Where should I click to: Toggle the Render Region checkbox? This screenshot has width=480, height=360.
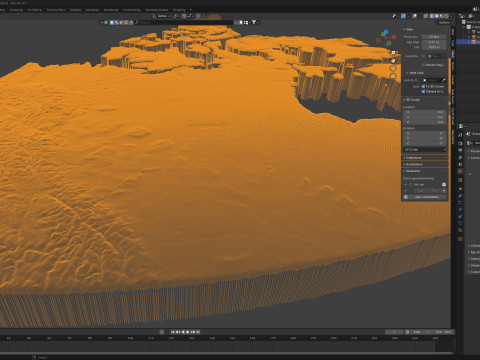pyautogui.click(x=423, y=65)
